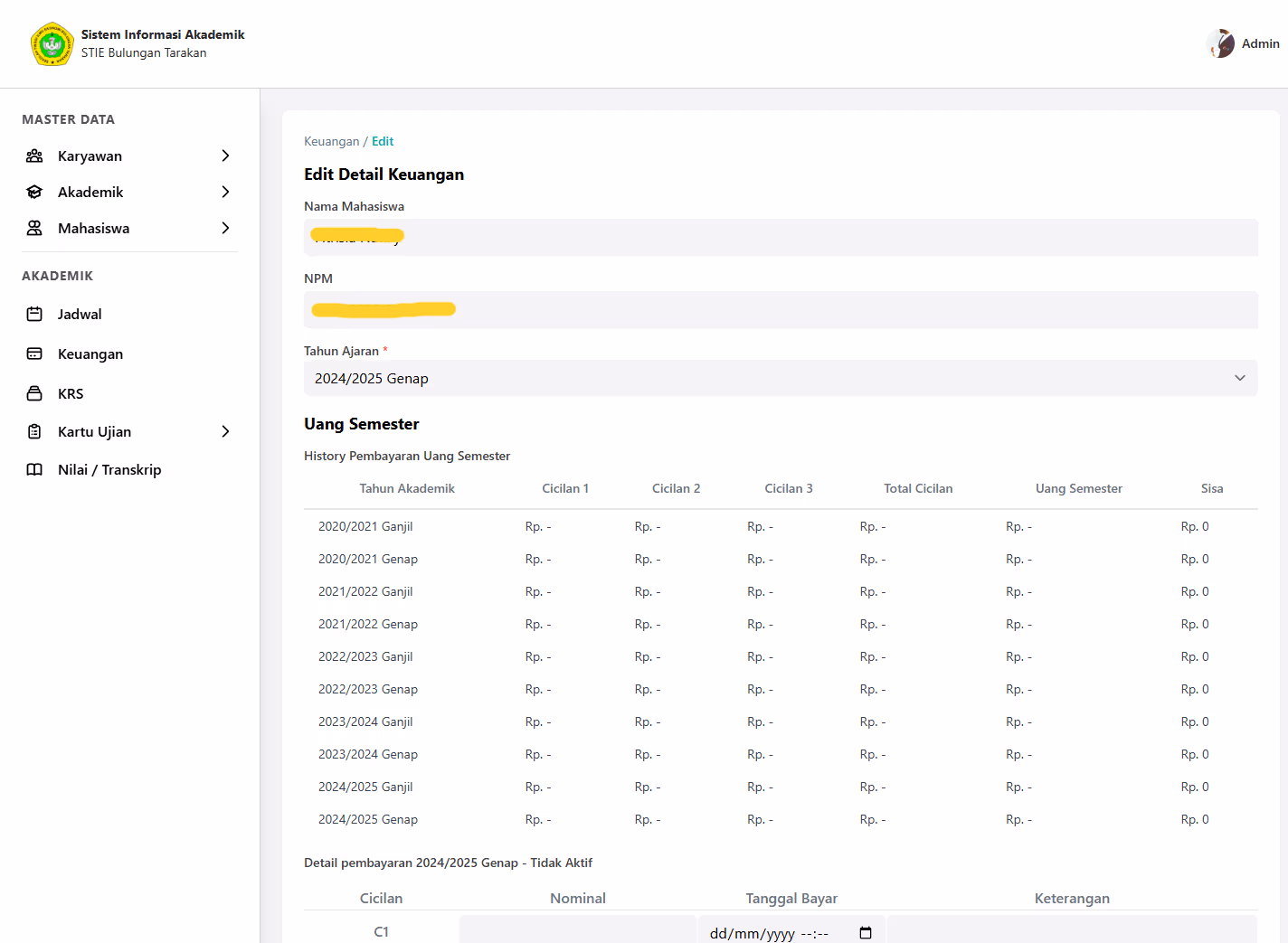Click the Jadwal calendar icon
1288x943 pixels.
(34, 315)
